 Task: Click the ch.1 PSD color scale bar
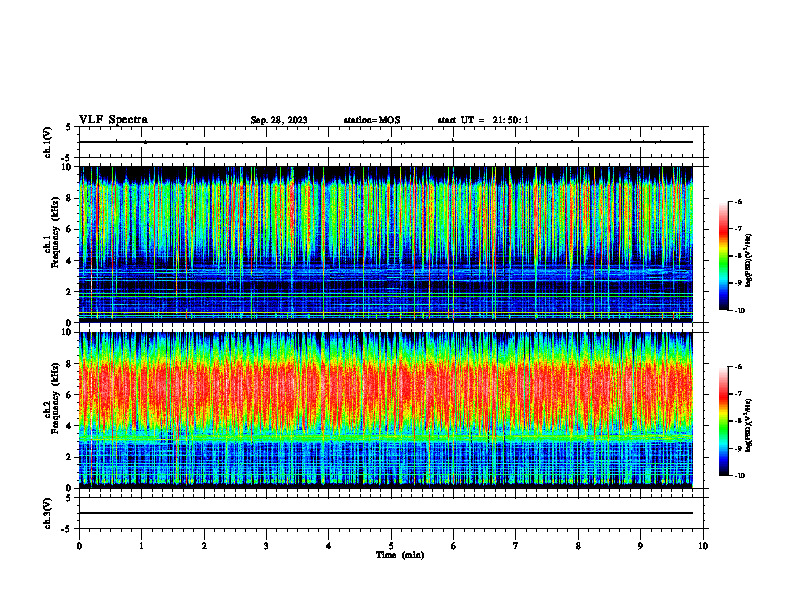click(x=724, y=256)
